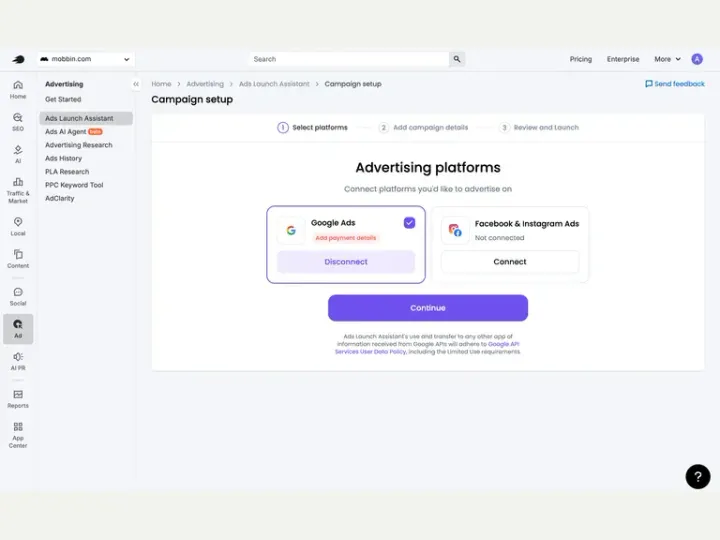
Task: Select the Ad section icon
Action: tap(18, 329)
